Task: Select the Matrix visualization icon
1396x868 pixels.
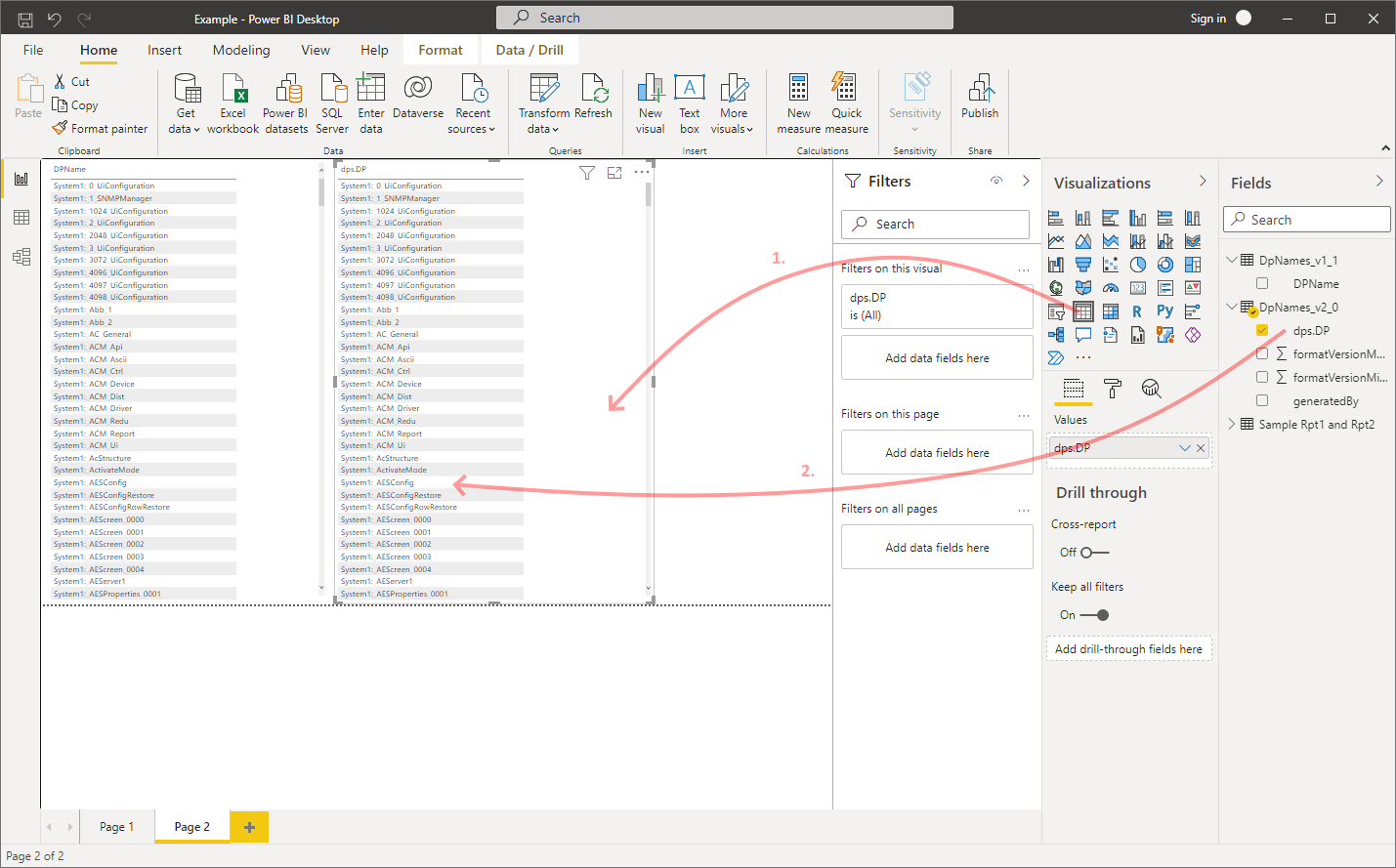Action: click(1111, 311)
